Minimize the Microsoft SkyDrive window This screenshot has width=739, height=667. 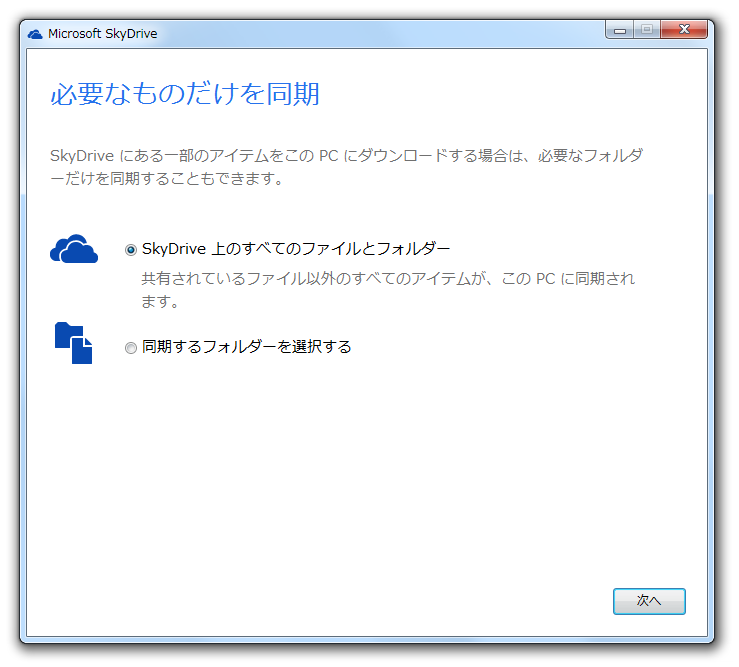pos(620,30)
